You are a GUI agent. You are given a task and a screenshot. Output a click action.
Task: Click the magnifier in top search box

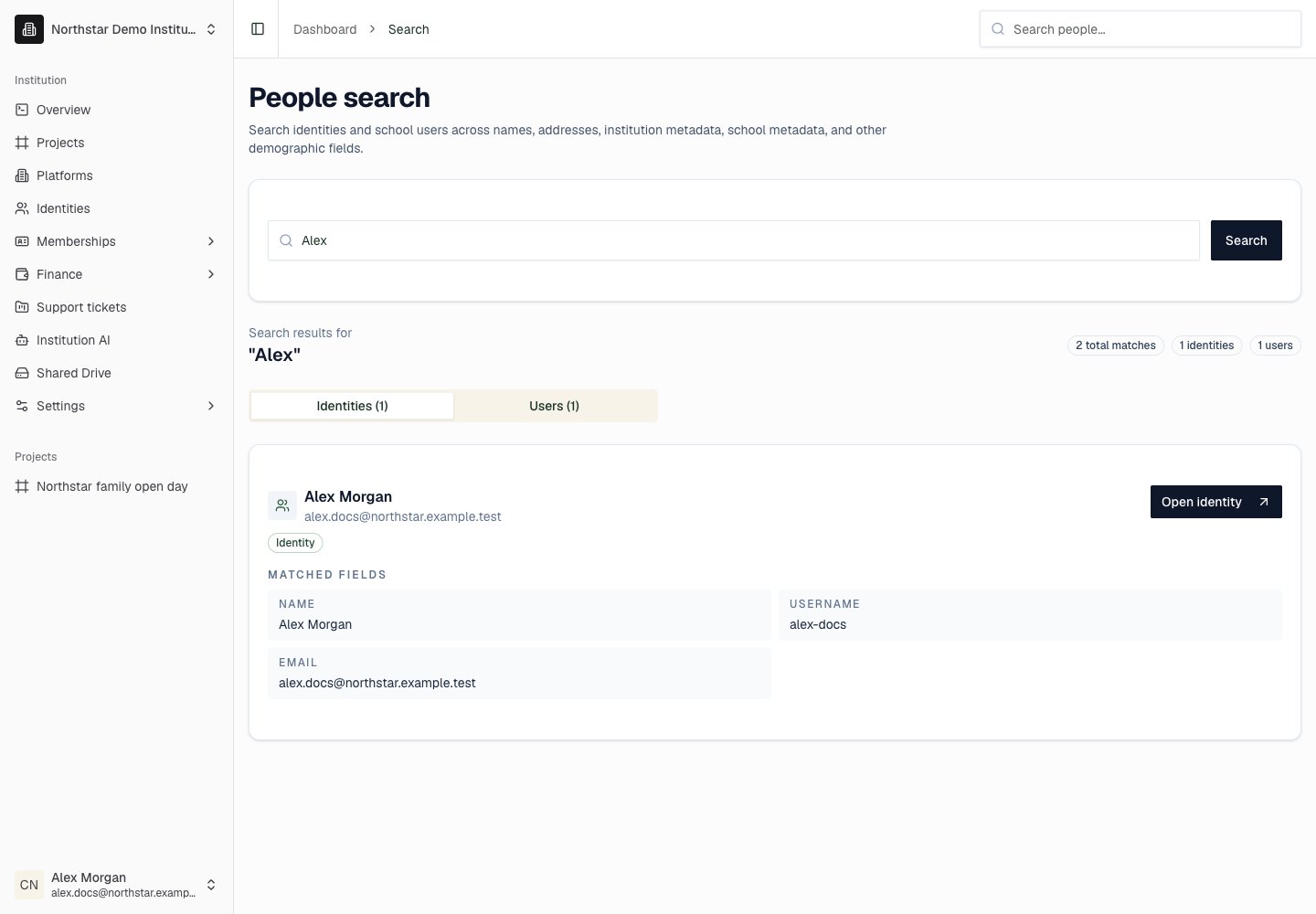coord(998,29)
